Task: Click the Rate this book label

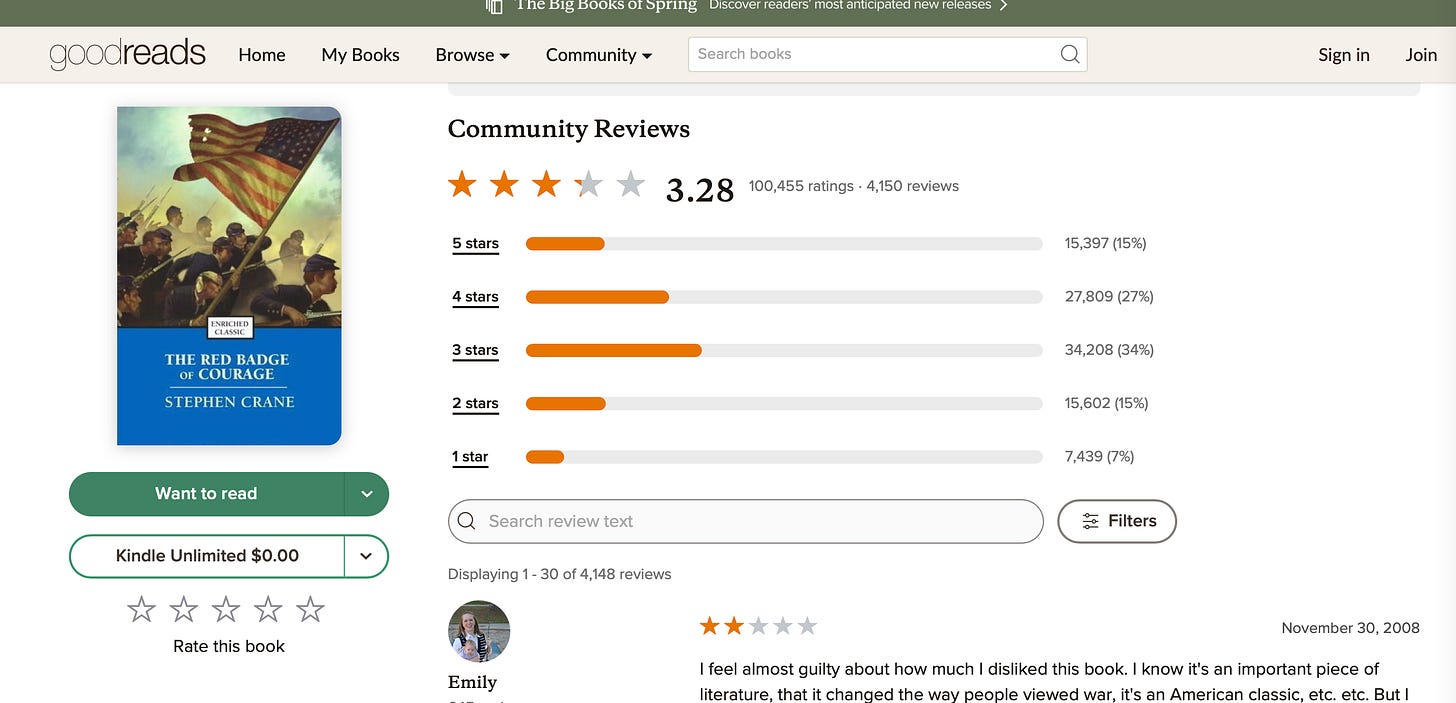Action: pos(229,647)
